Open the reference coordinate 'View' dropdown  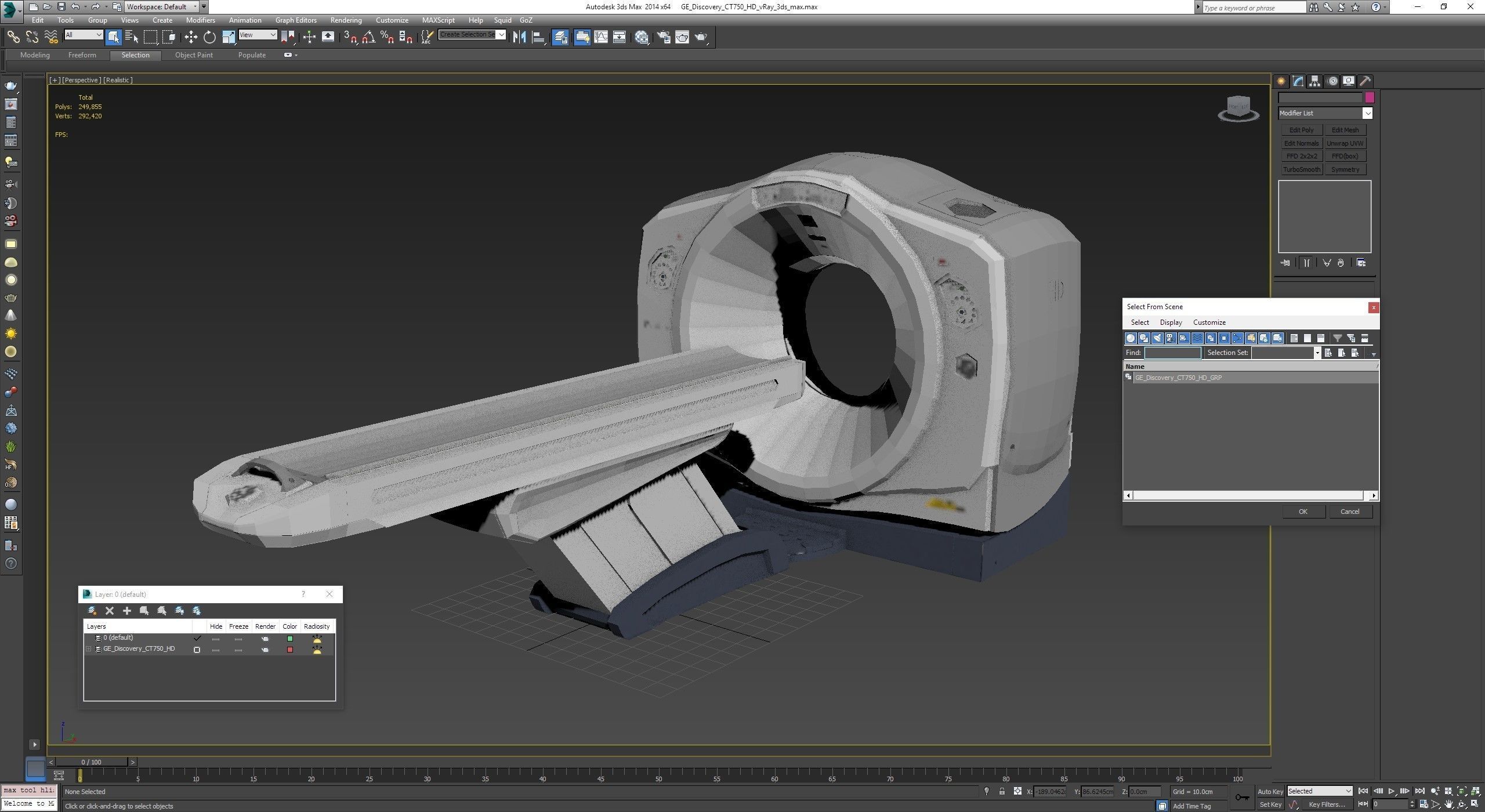258,35
